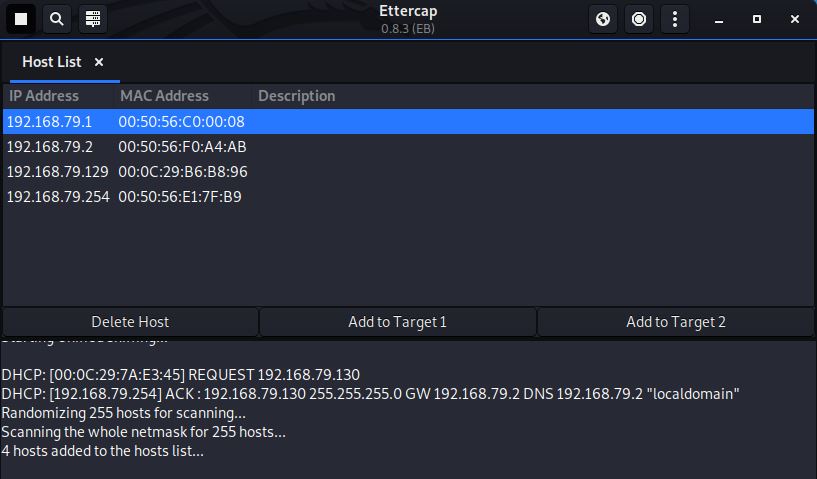Image resolution: width=817 pixels, height=479 pixels.
Task: Sort by MAC Address column header
Action: click(164, 96)
